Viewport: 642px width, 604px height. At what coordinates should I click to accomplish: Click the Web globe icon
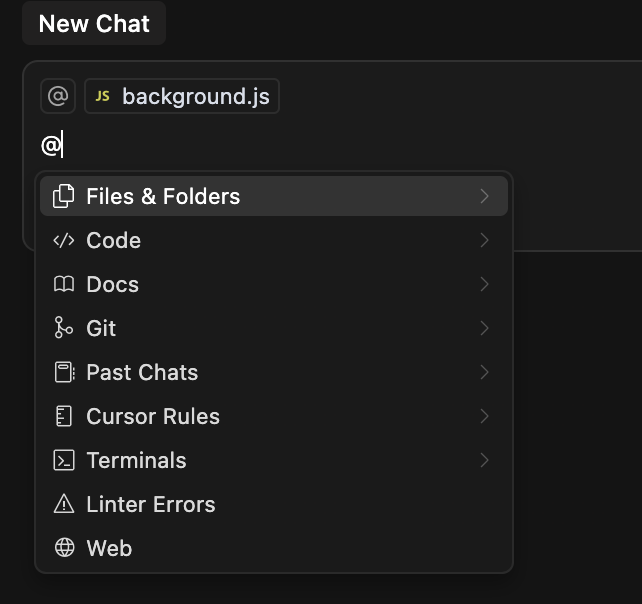click(x=64, y=548)
